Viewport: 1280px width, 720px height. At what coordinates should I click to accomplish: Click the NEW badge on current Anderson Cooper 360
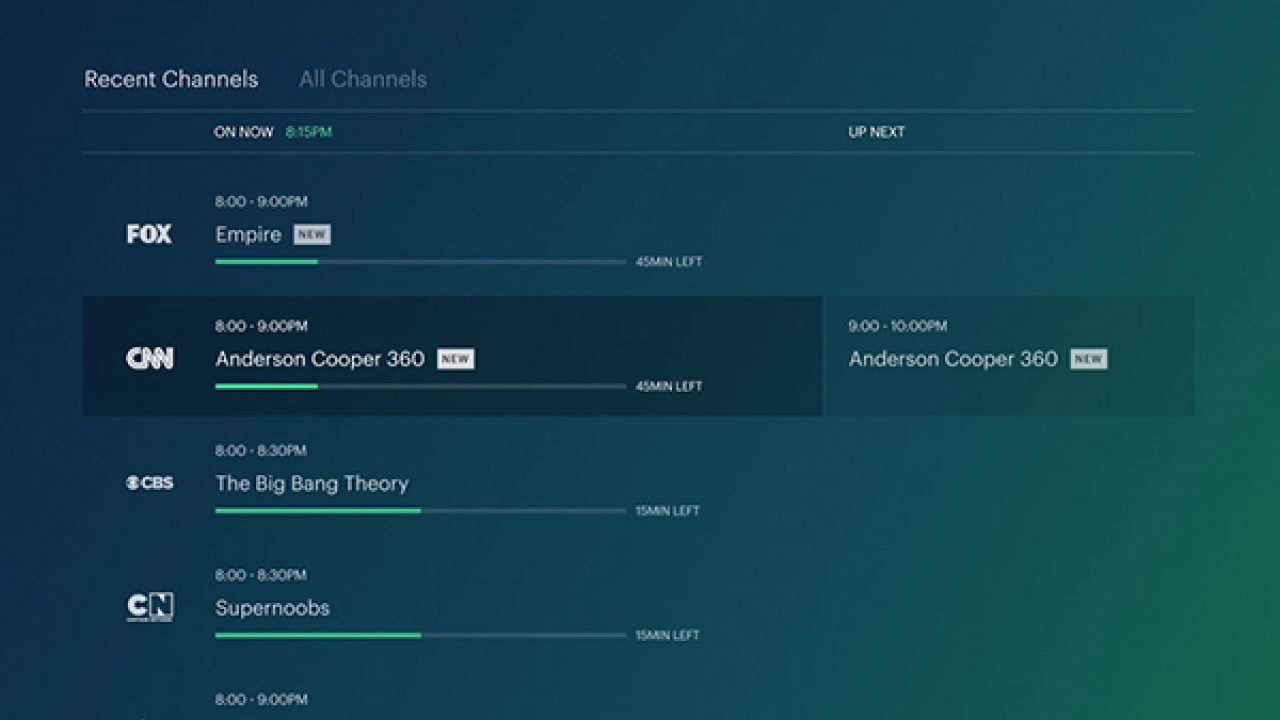456,359
